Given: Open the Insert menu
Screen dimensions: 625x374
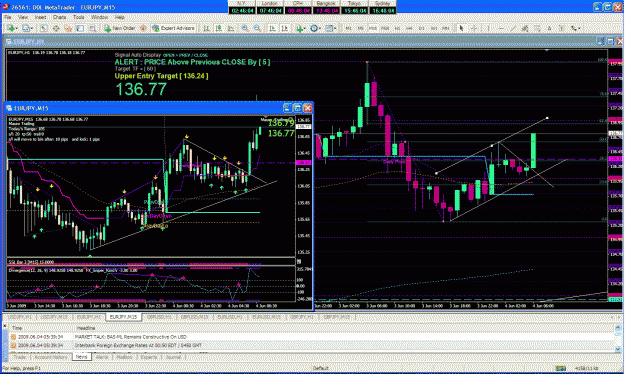Looking at the screenshot, I should tap(40, 17).
